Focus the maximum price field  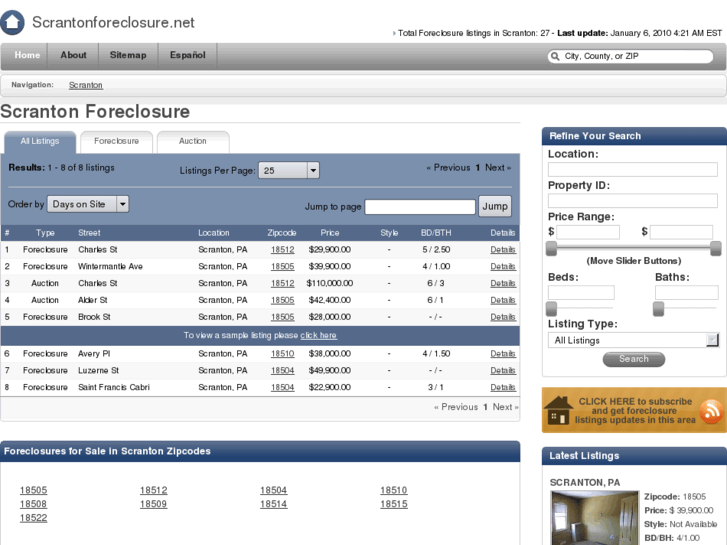coord(681,232)
